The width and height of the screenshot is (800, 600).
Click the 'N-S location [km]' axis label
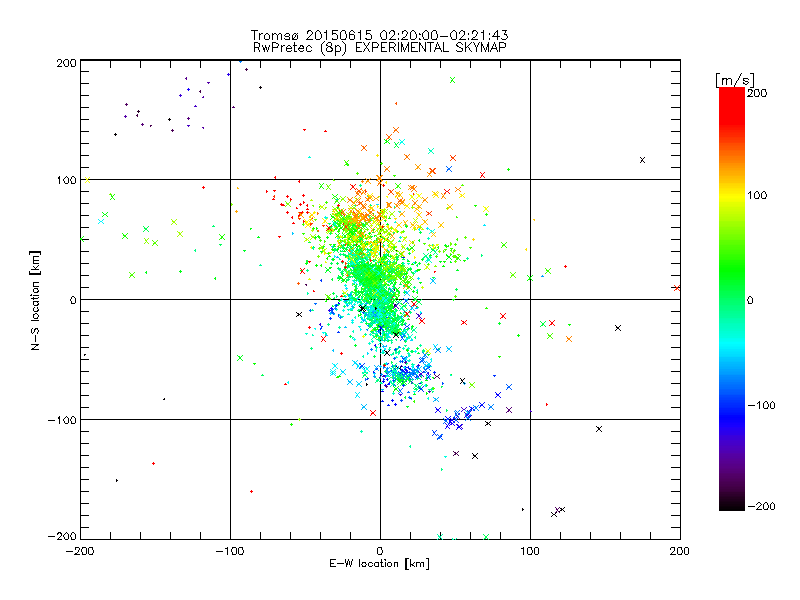pos(35,301)
